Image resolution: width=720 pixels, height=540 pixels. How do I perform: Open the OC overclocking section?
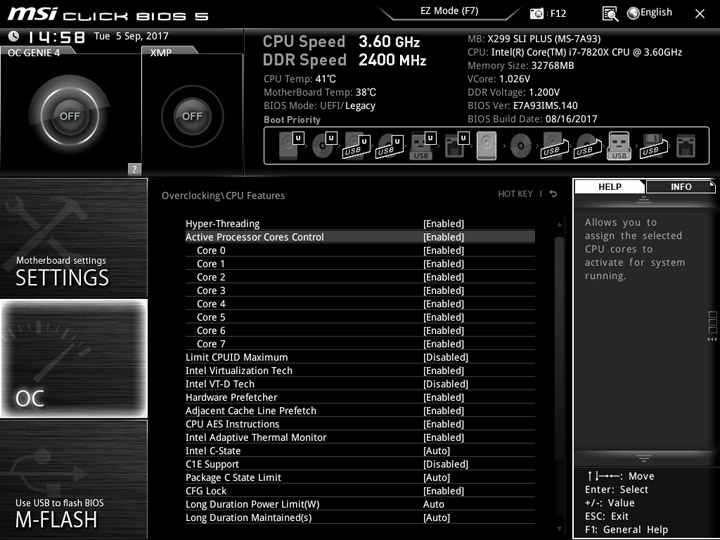[x=74, y=358]
